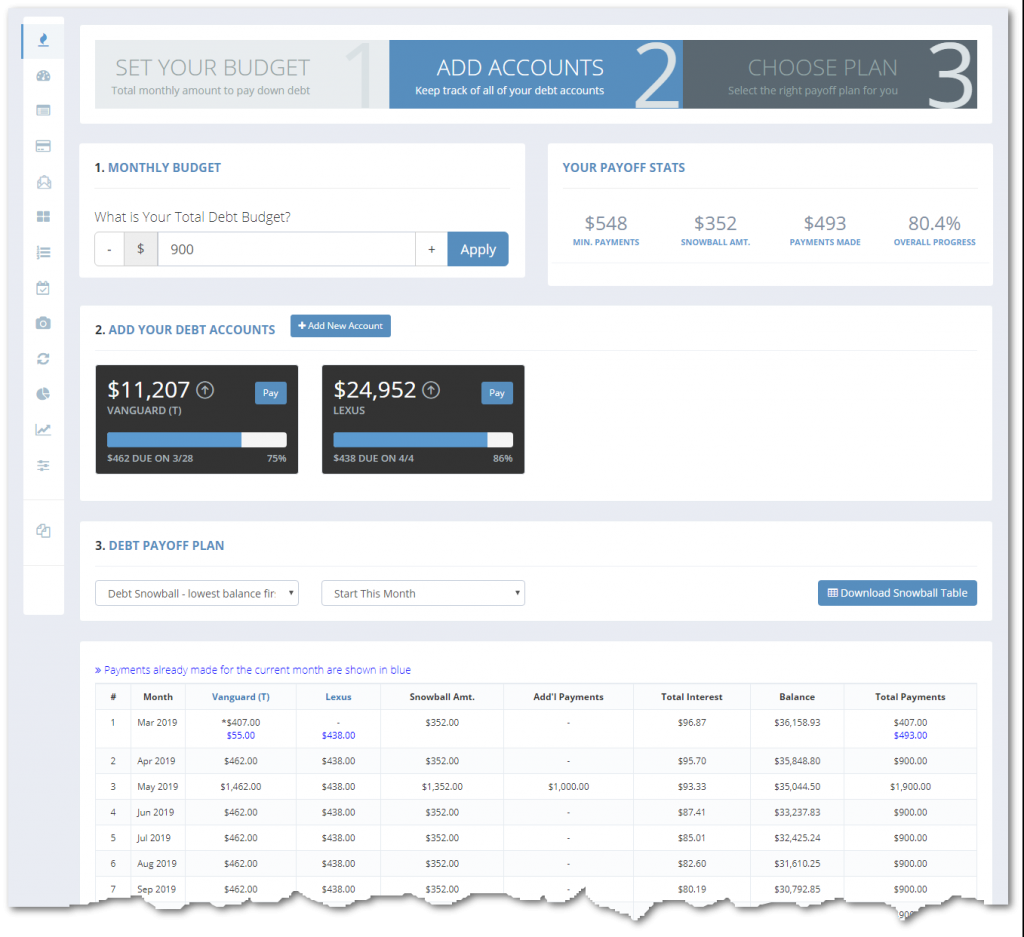
Task: Open the pie chart sidebar icon
Action: tap(42, 394)
